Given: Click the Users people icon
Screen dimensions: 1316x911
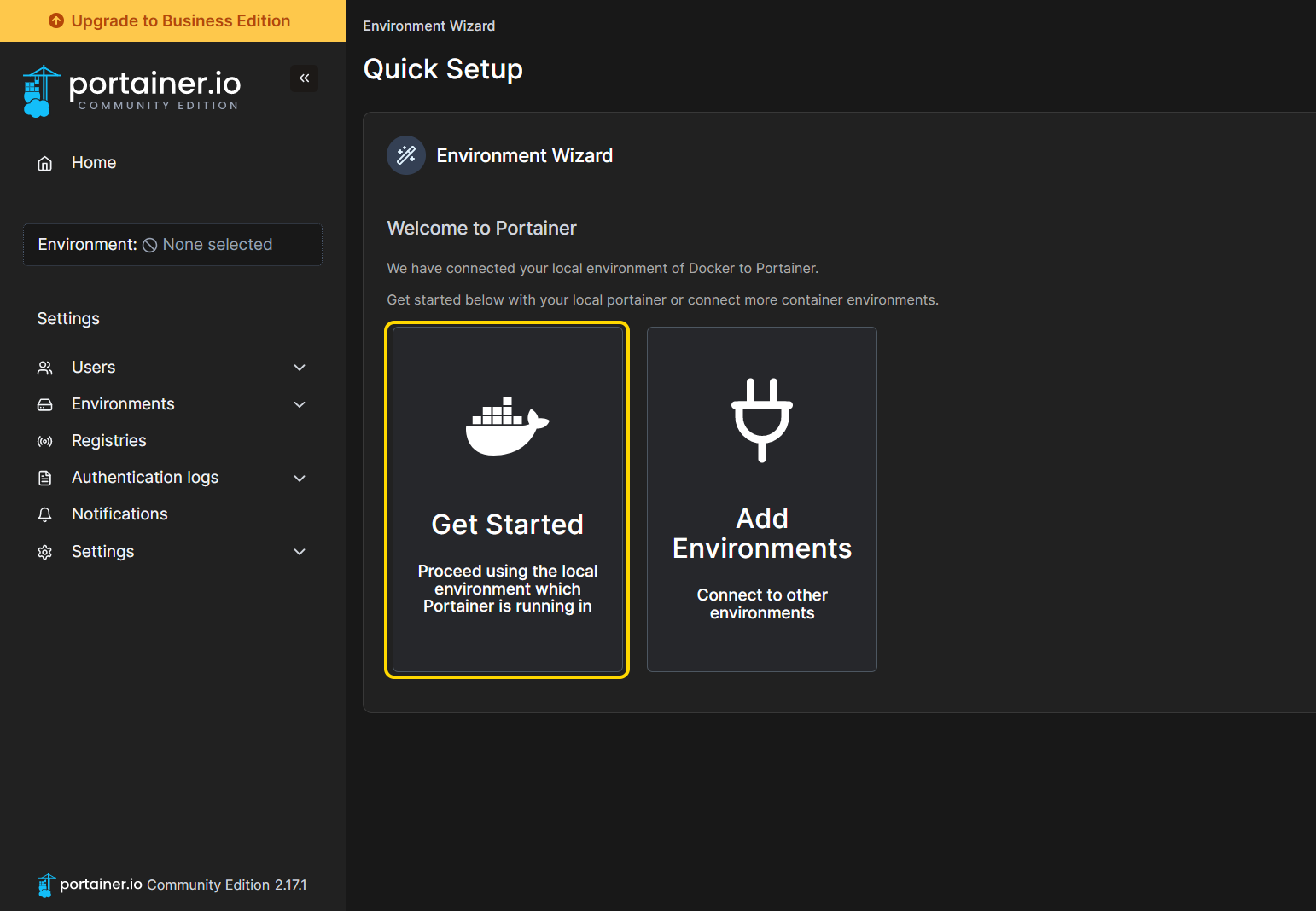Looking at the screenshot, I should pyautogui.click(x=45, y=368).
